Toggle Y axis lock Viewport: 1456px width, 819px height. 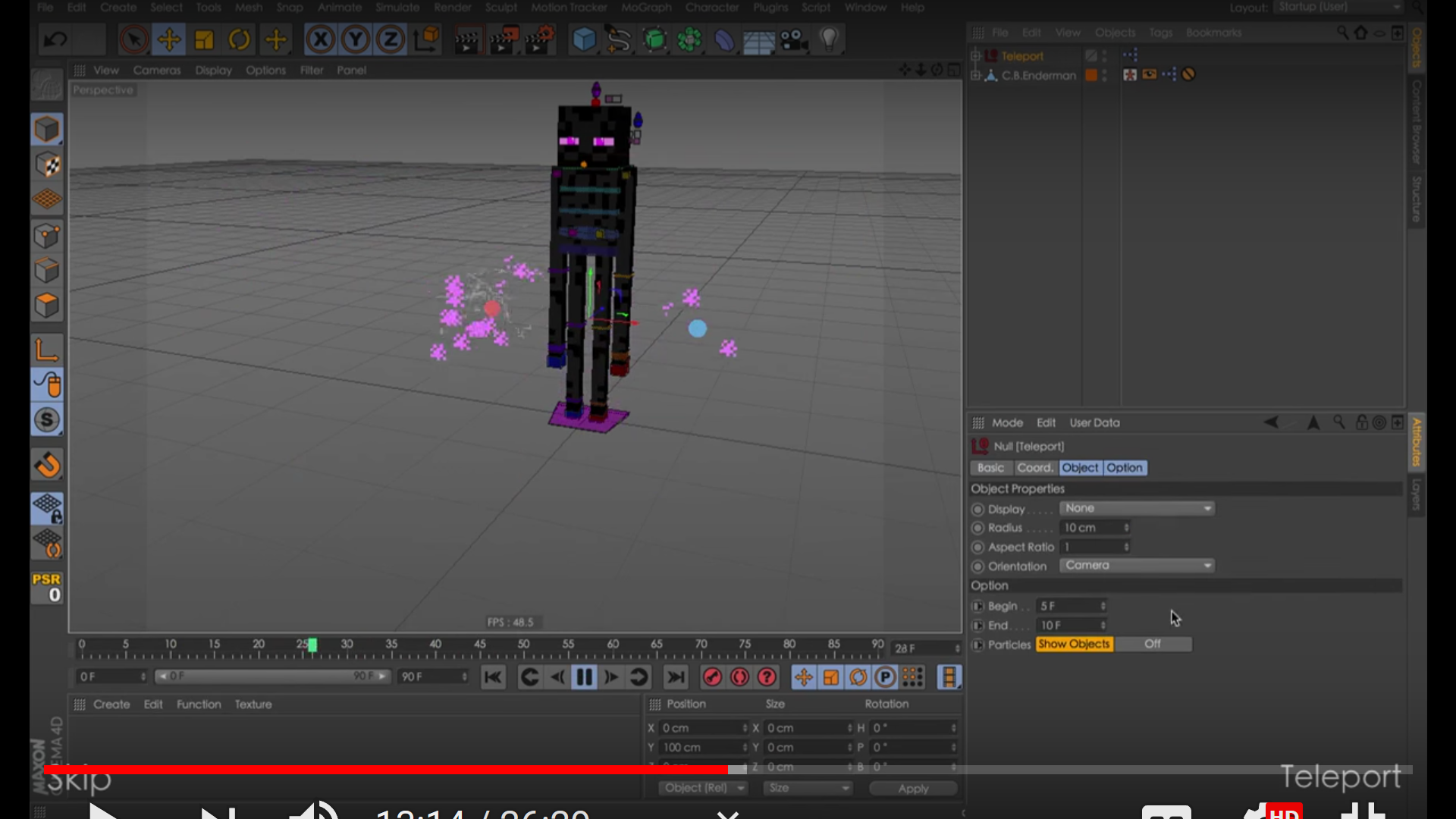point(355,39)
